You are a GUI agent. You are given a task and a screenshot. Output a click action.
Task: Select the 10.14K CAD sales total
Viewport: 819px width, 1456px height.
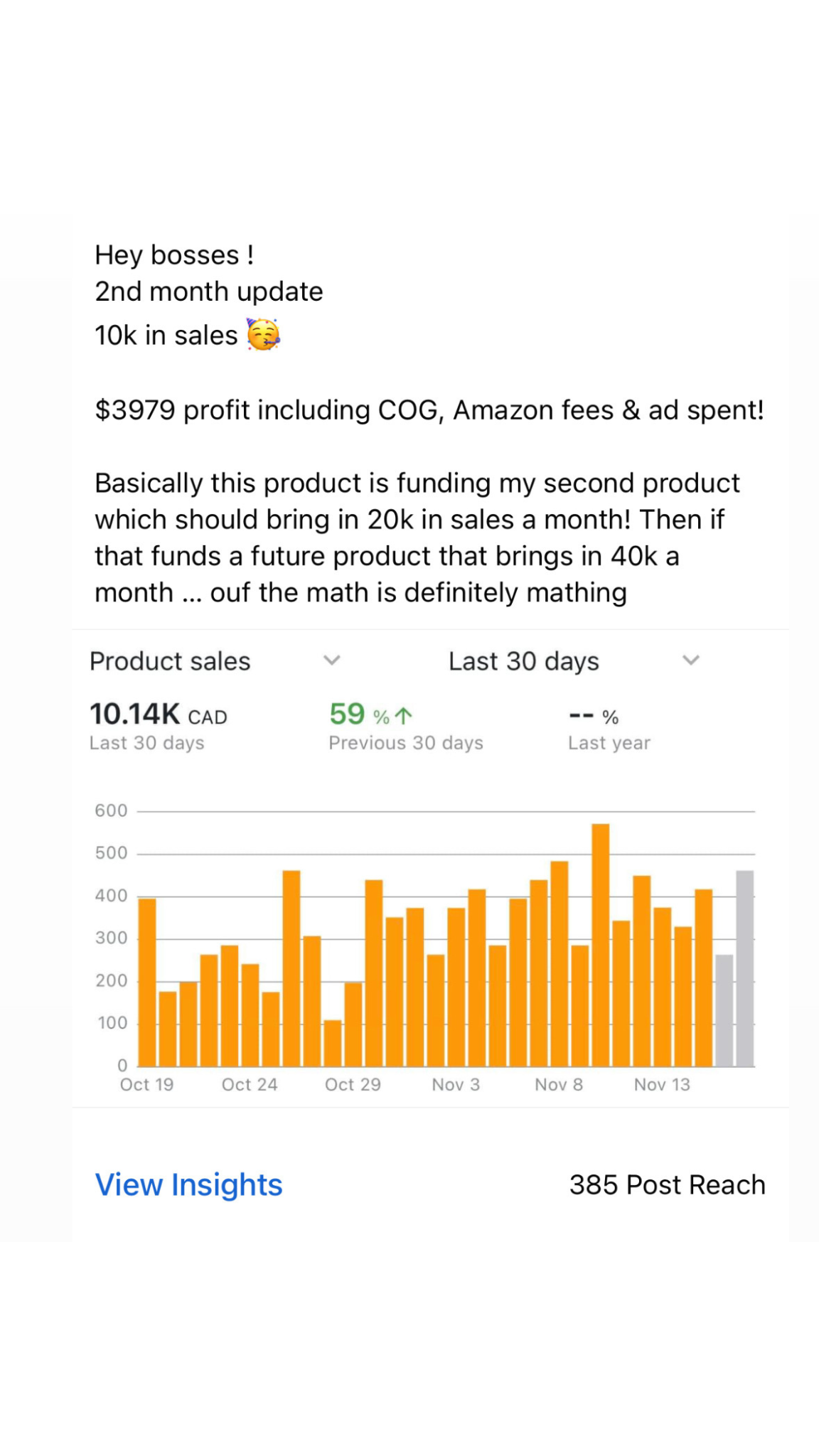click(158, 714)
